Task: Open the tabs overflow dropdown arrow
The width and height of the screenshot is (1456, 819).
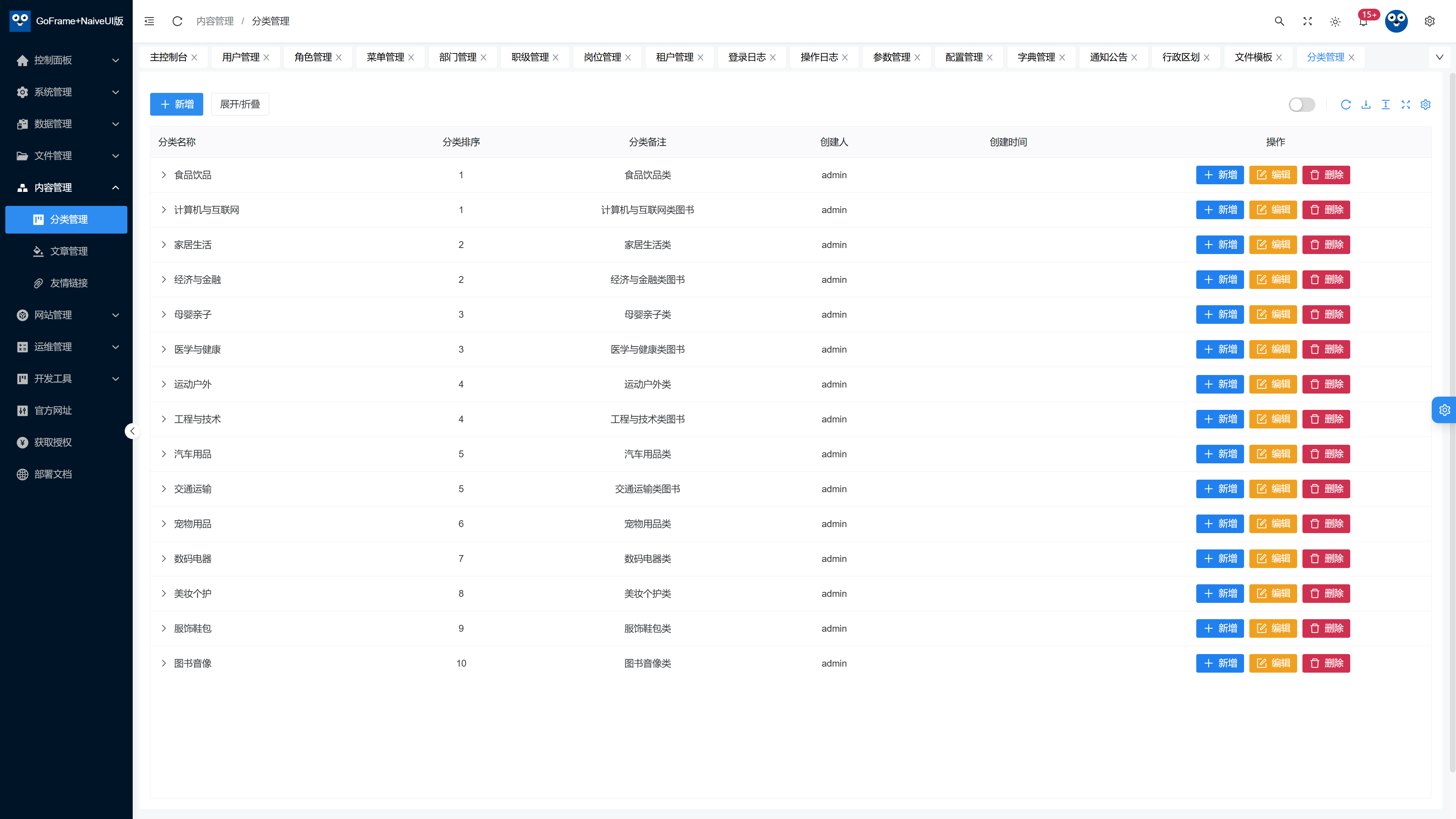Action: [x=1439, y=57]
